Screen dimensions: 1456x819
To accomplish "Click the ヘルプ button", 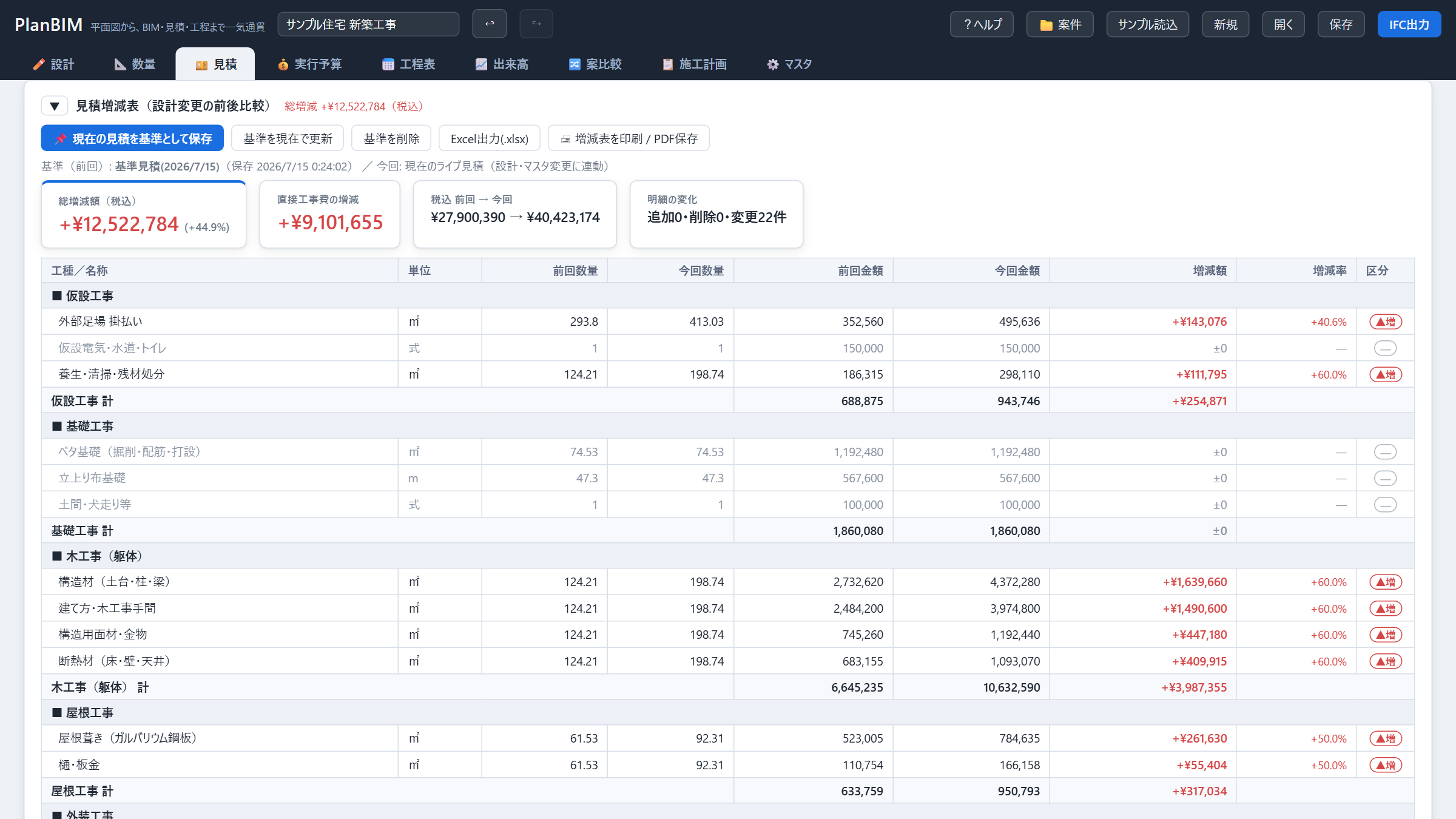I will coord(982,24).
